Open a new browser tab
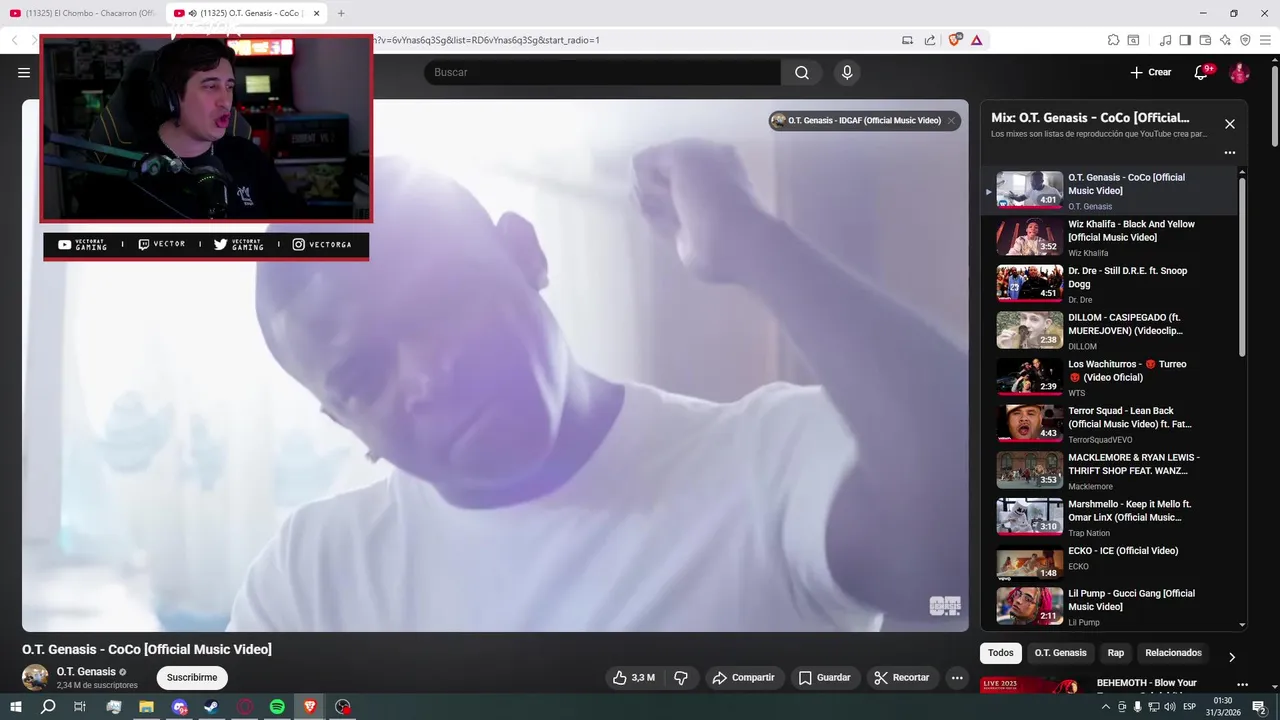The height and width of the screenshot is (720, 1280). [341, 13]
